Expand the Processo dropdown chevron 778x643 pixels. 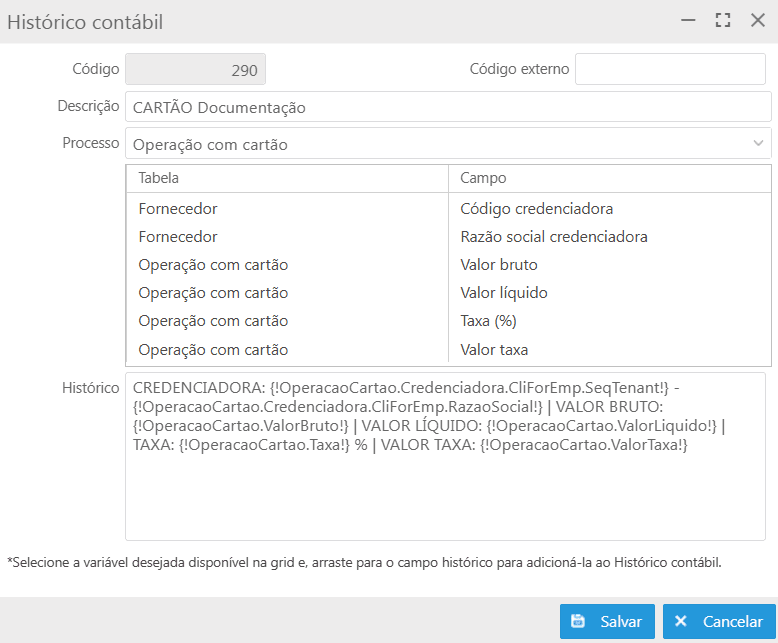pos(758,144)
